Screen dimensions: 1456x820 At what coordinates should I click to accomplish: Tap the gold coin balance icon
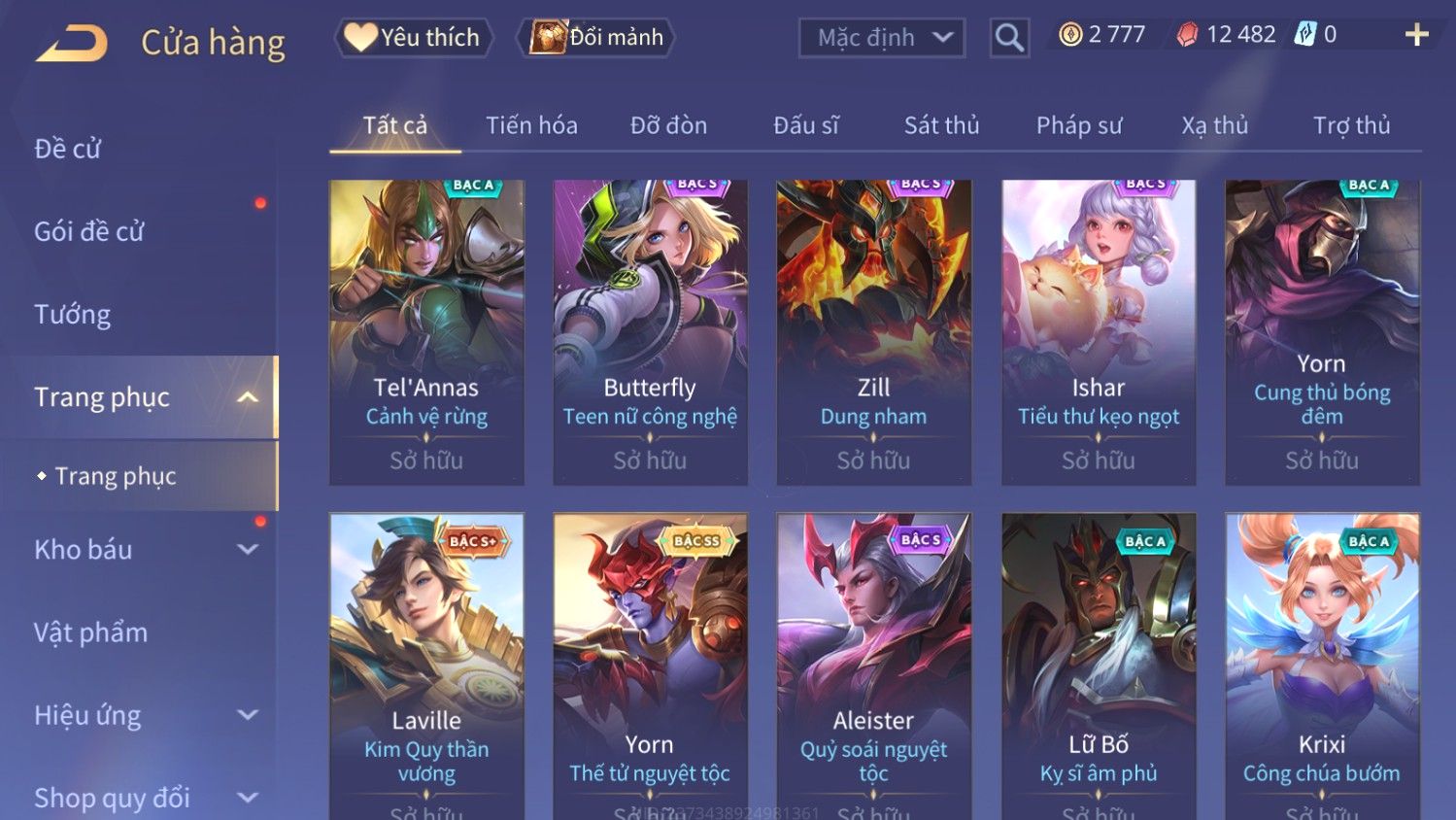[1070, 35]
